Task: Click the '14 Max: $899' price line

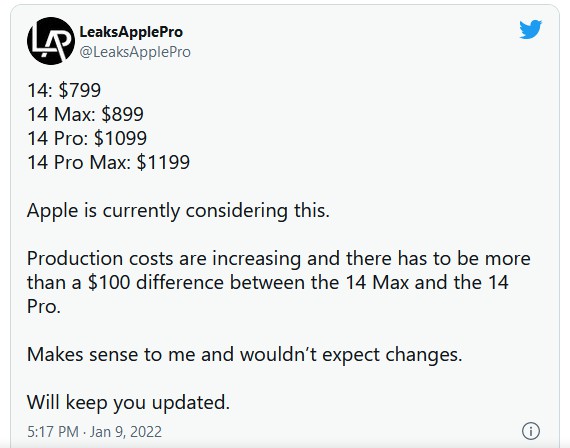Action: point(85,114)
